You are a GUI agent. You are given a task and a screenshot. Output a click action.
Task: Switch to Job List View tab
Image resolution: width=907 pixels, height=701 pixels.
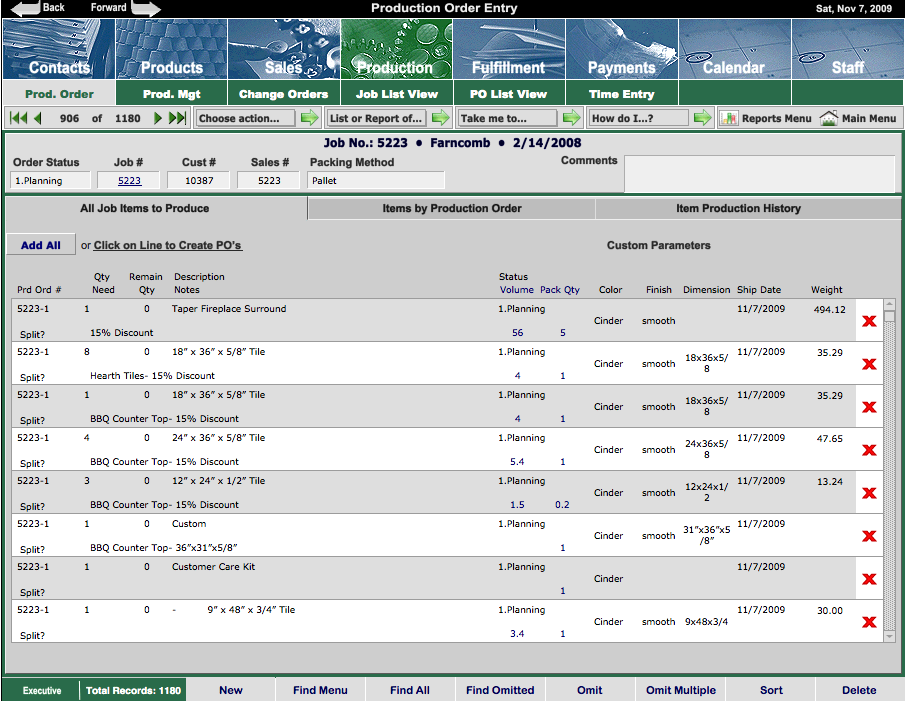[x=396, y=94]
